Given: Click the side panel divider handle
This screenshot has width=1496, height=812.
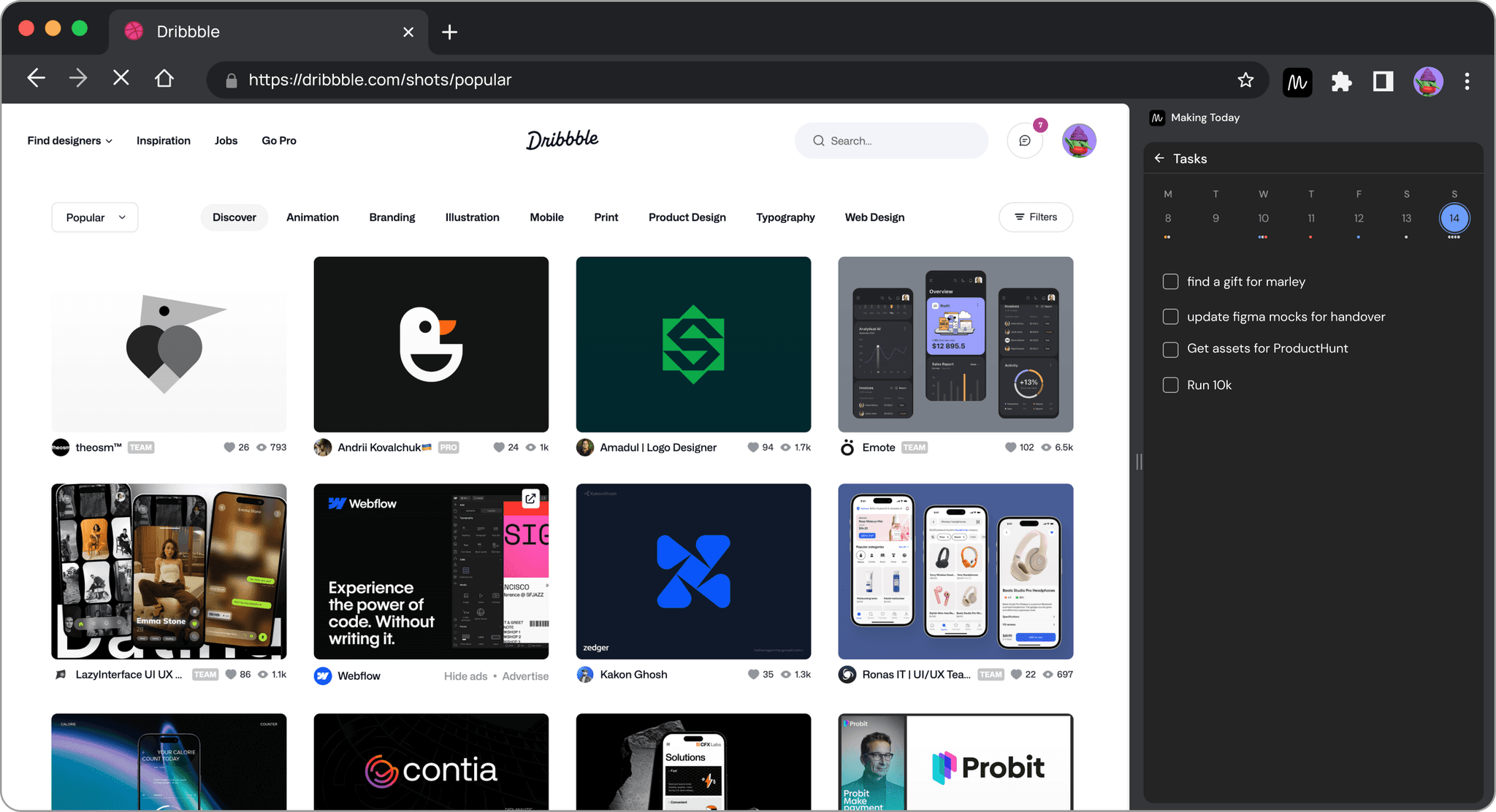Looking at the screenshot, I should (x=1139, y=461).
